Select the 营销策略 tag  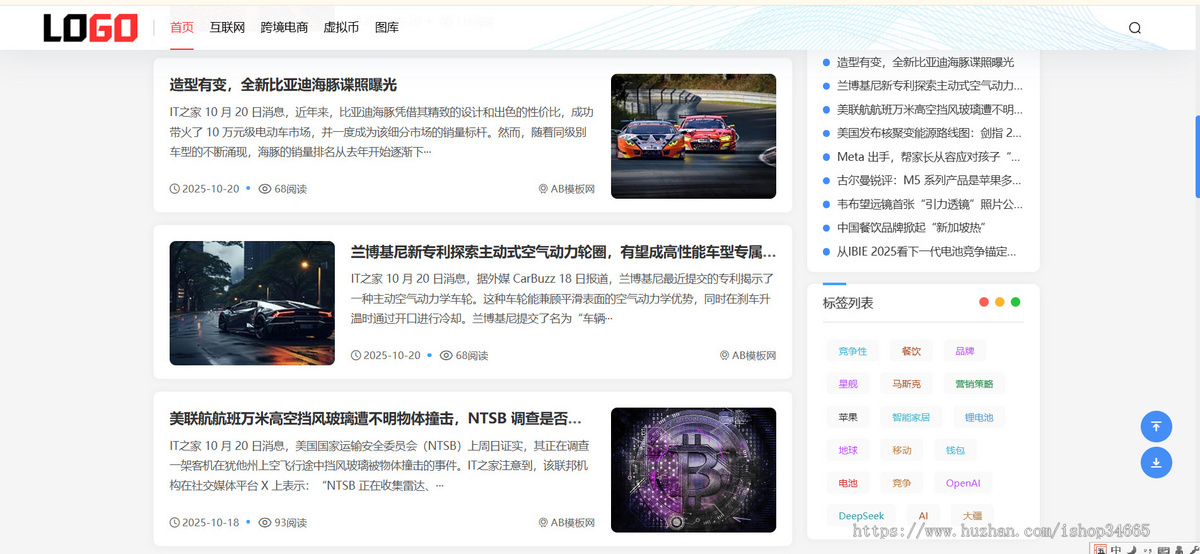974,384
